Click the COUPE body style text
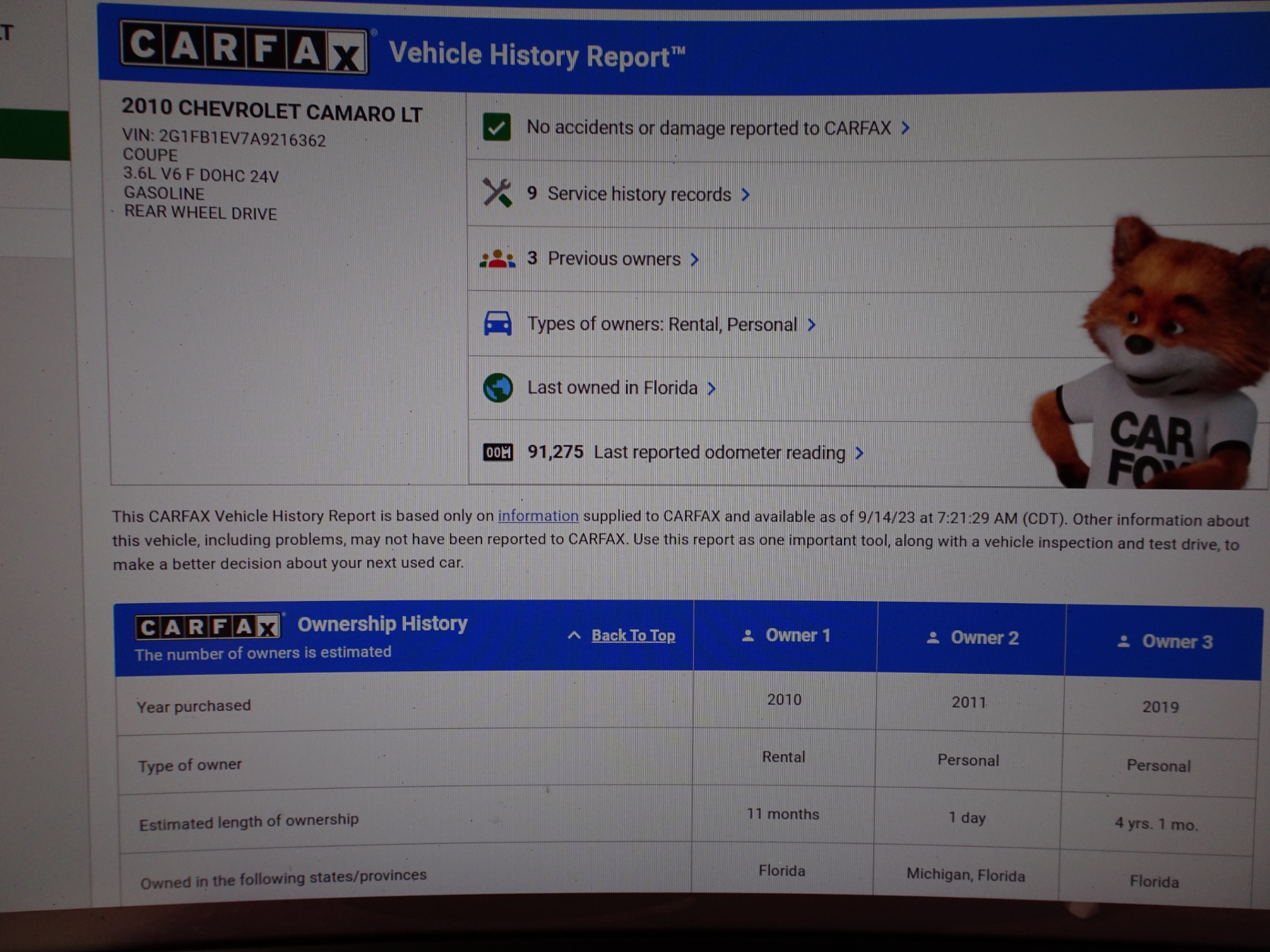This screenshot has height=952, width=1270. point(150,155)
